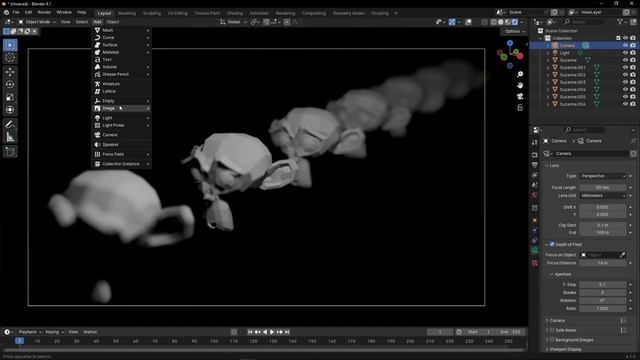Choose Camera from the Add menu
This screenshot has width=640, height=360.
point(122,135)
